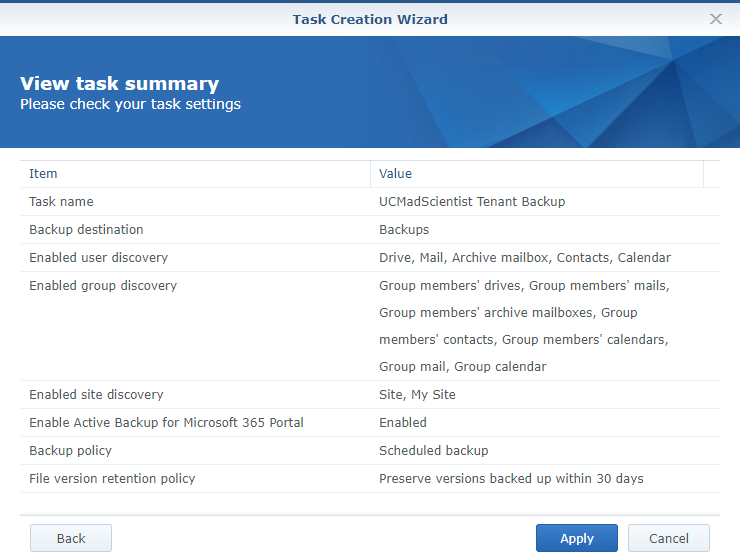Click the Value column header
Image resolution: width=740 pixels, height=560 pixels.
[396, 174]
